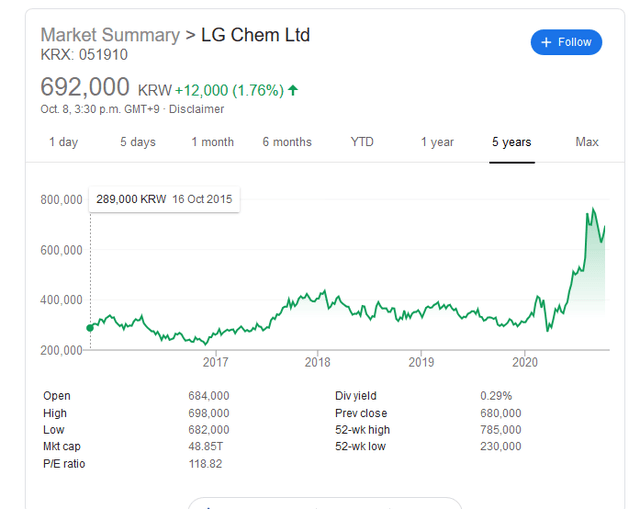Open the Market Summary link
This screenshot has height=509, width=640.
(110, 35)
